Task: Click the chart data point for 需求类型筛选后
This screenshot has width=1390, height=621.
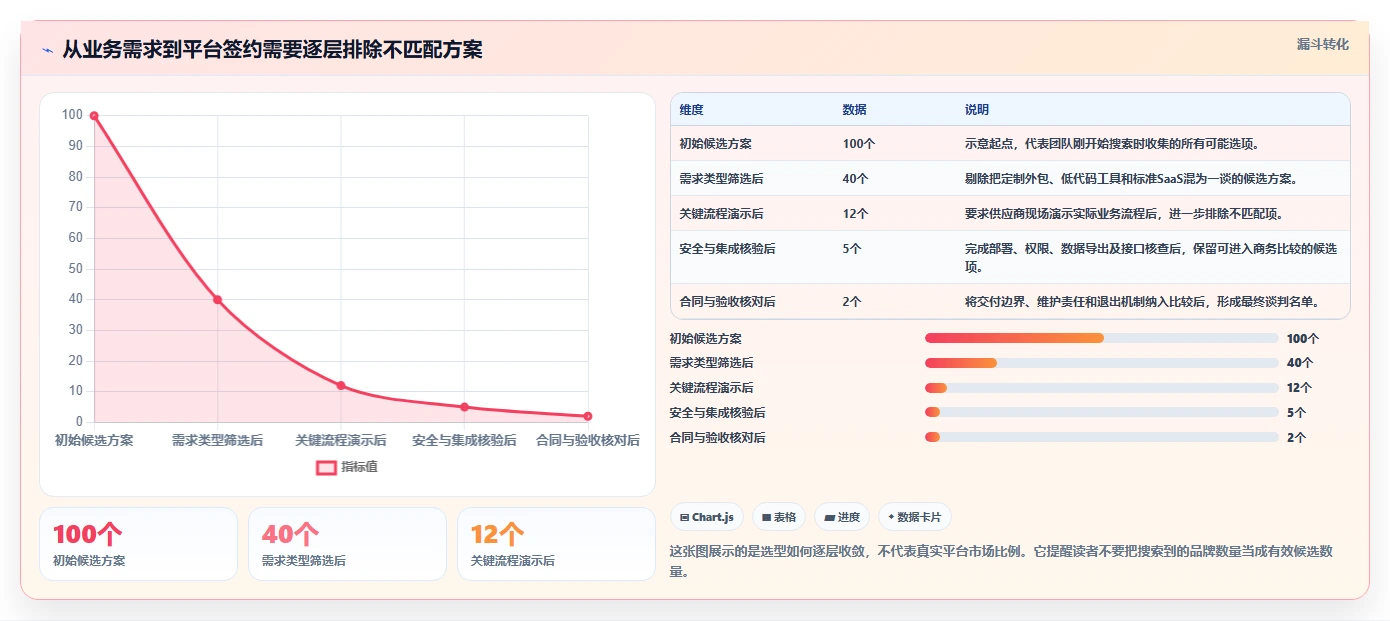Action: (217, 300)
